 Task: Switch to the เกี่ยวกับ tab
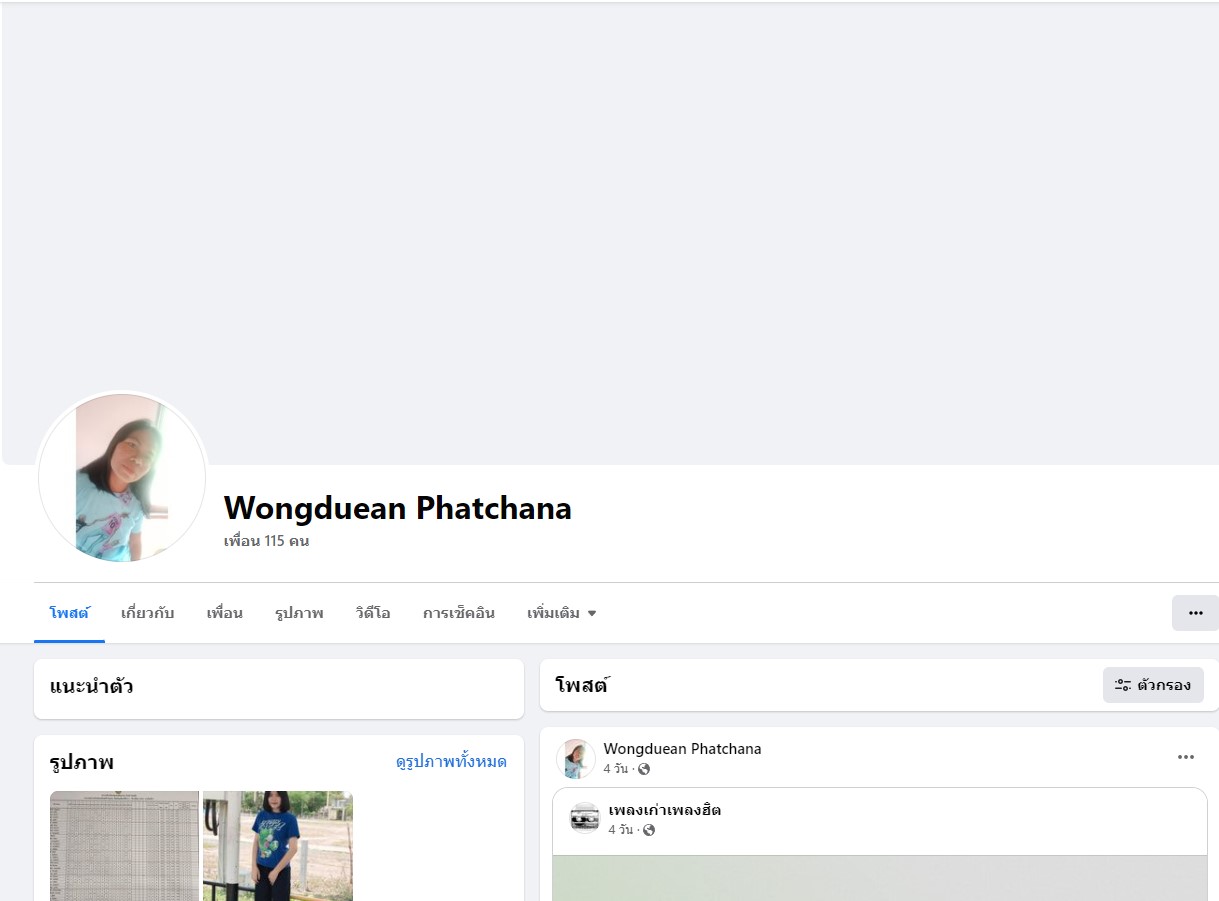[x=148, y=613]
